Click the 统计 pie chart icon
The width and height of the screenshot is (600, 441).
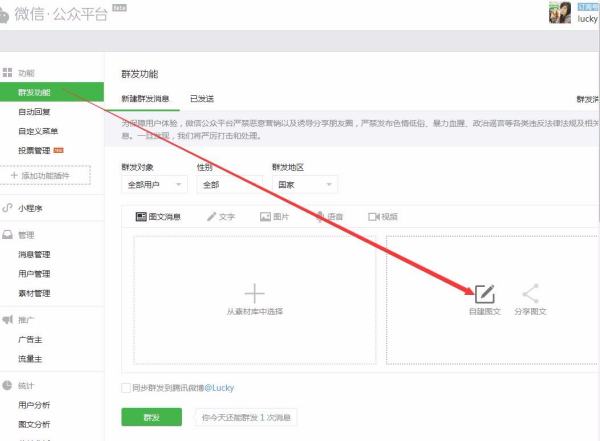coord(7,385)
